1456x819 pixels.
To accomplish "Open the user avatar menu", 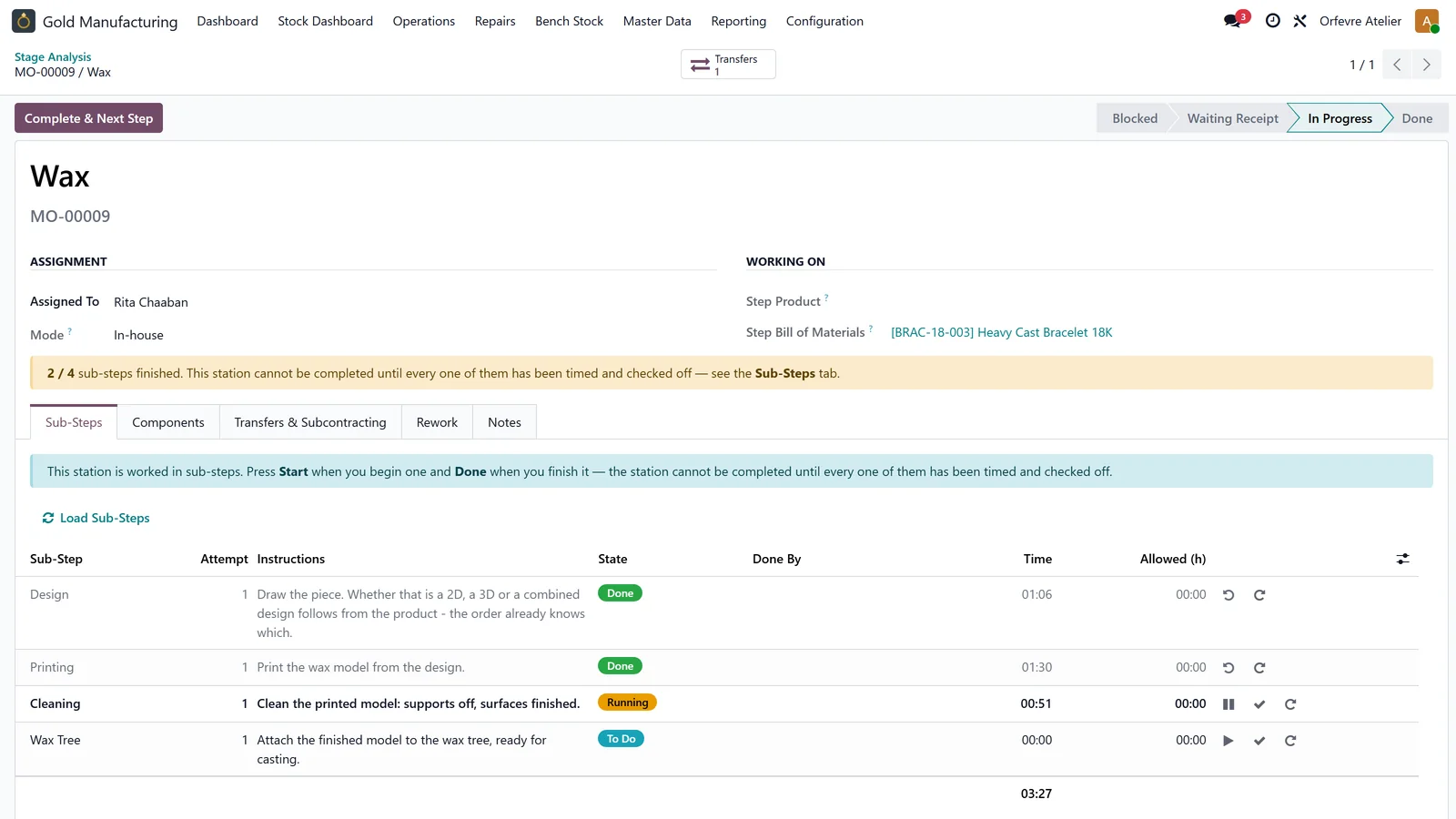I will pos(1427,21).
